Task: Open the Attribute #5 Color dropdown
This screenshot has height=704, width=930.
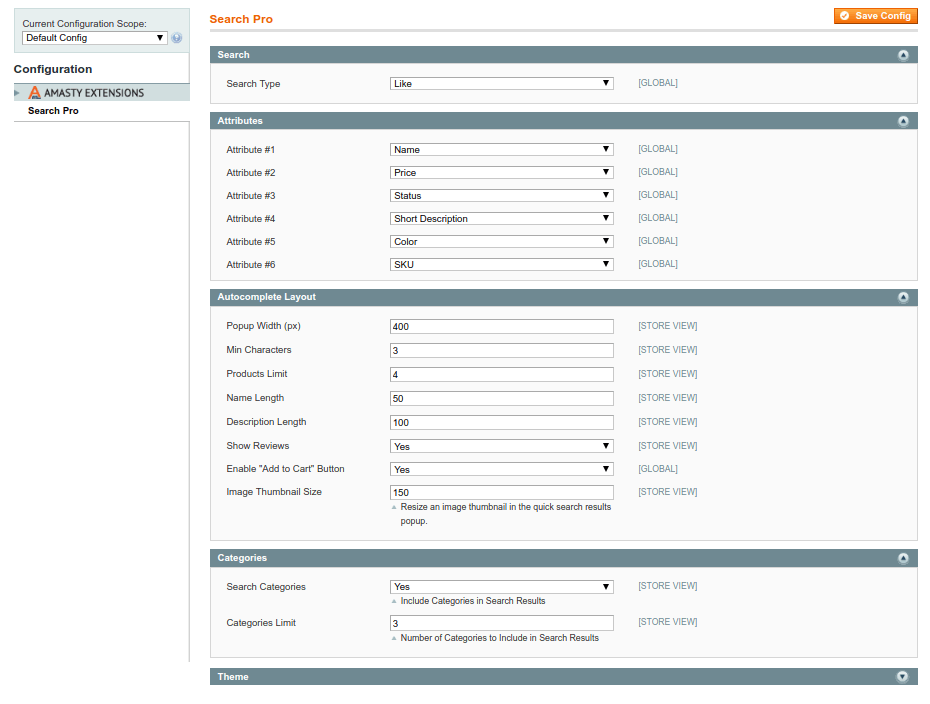Action: coord(501,242)
